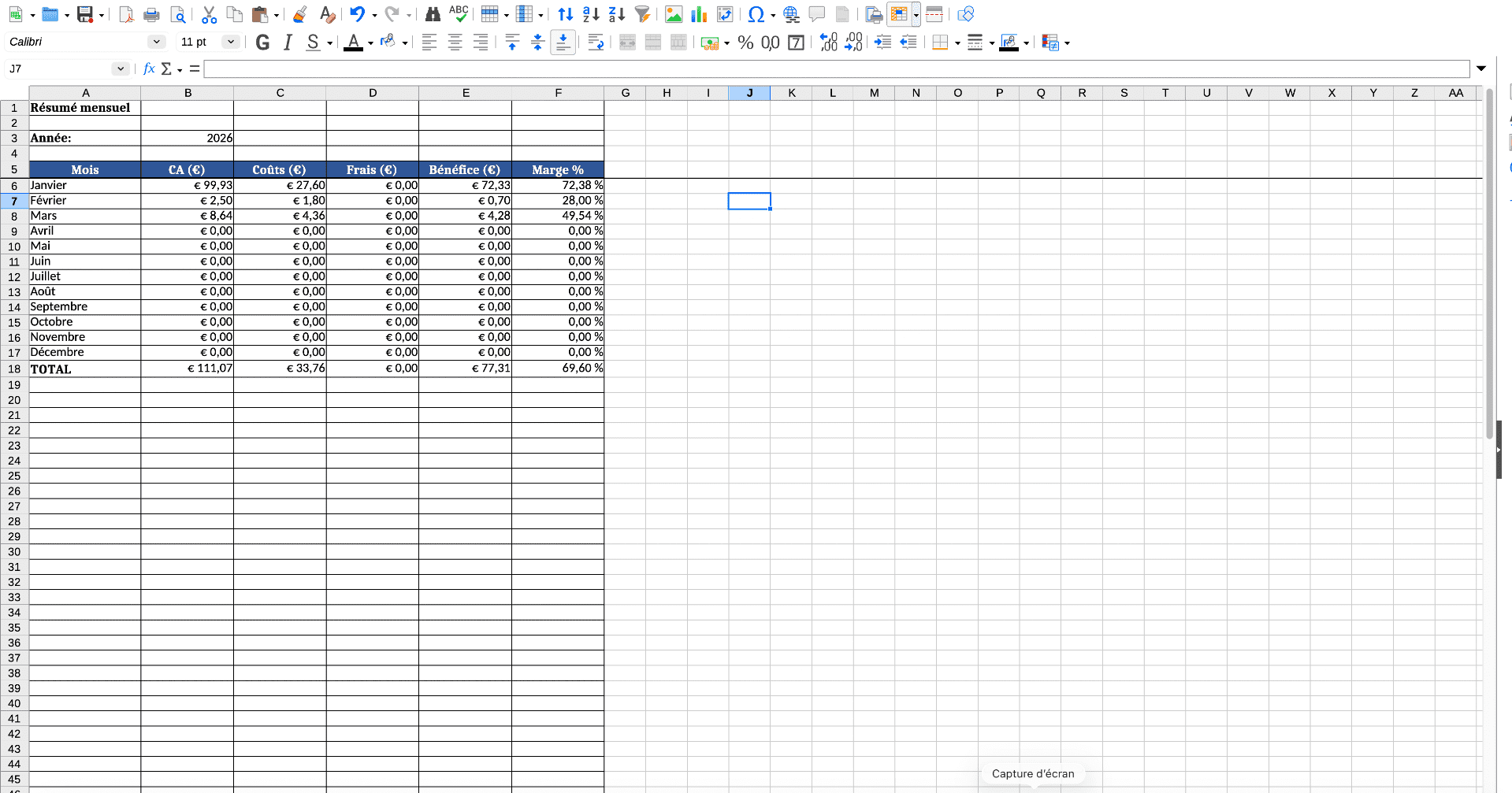Click the AutoFilter funnel icon
Screen dimensions: 1512x793
[x=643, y=14]
